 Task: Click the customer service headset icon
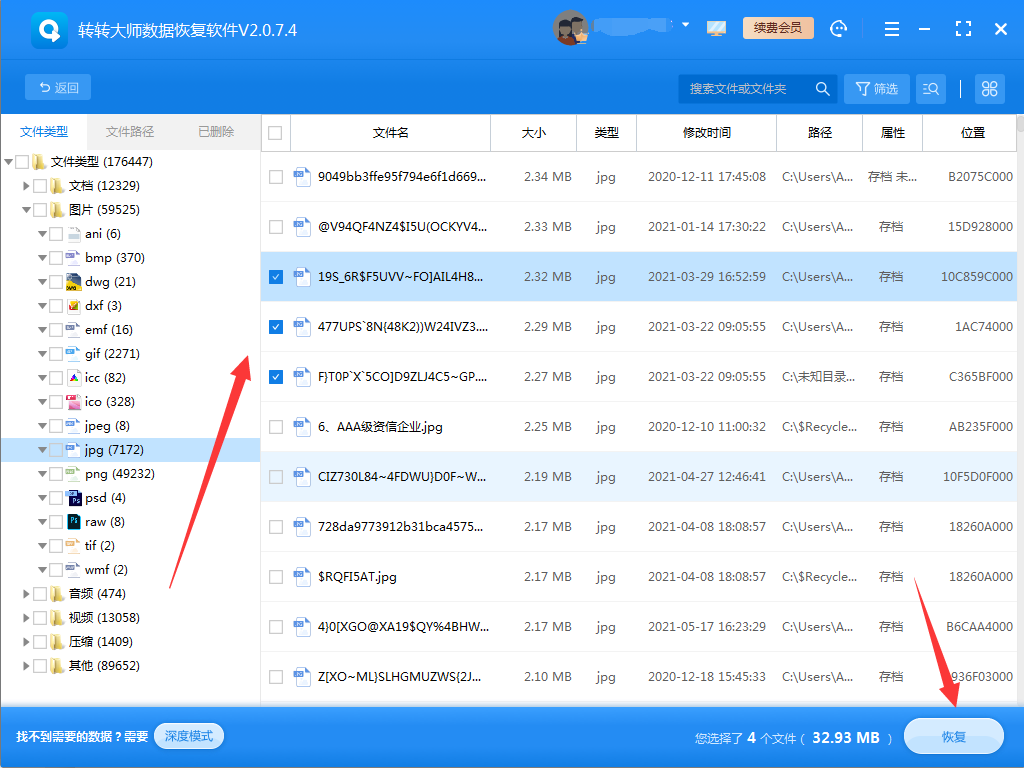point(840,28)
